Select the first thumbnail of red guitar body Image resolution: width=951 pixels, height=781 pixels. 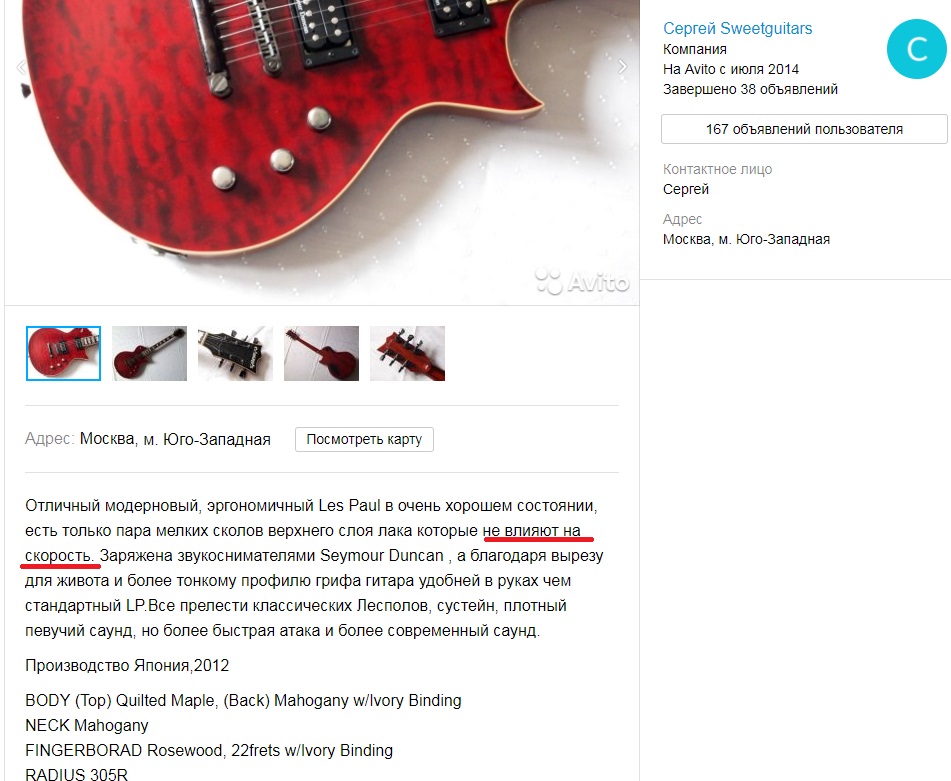click(x=64, y=354)
